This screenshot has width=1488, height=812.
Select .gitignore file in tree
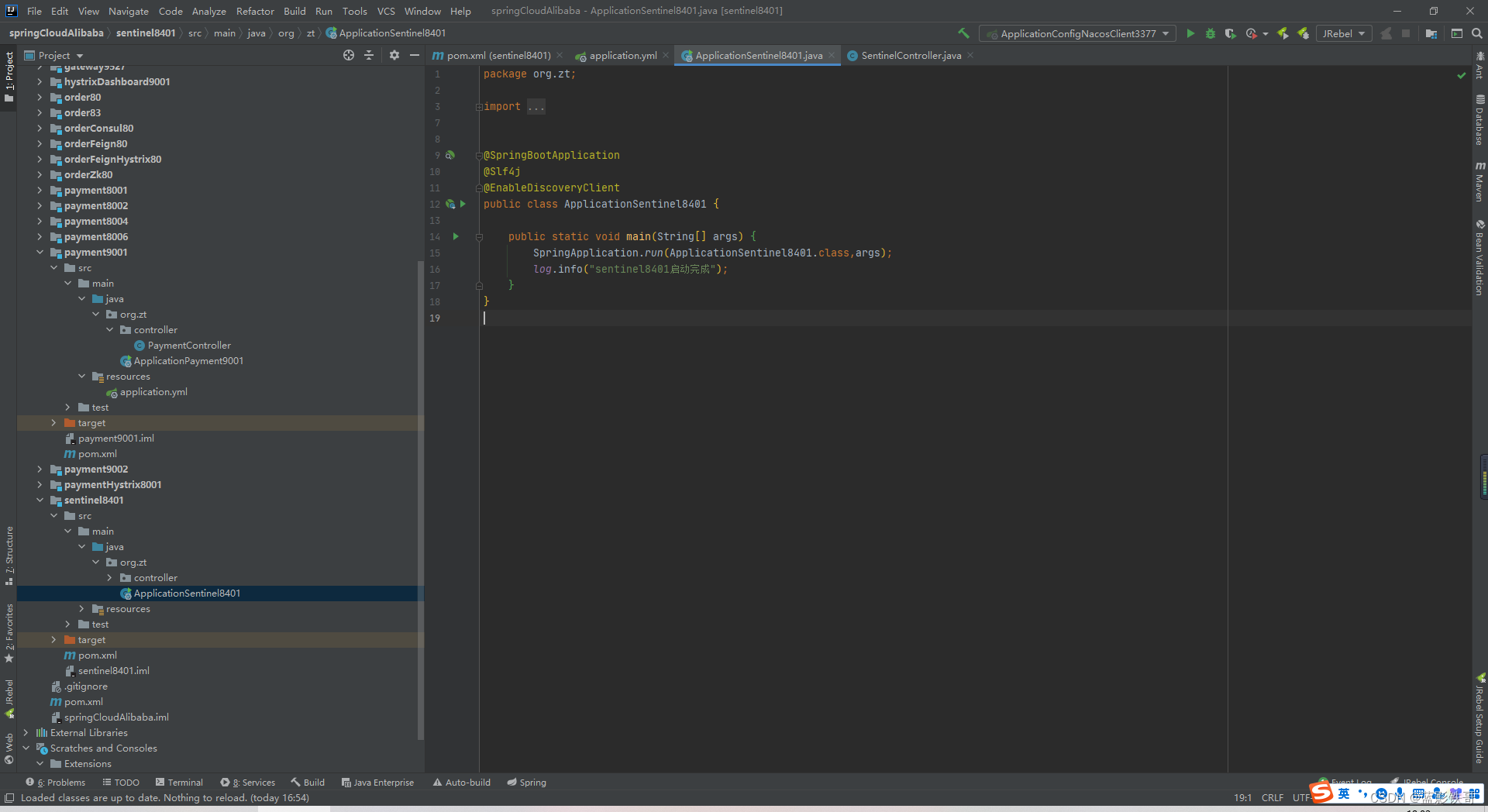coord(85,686)
